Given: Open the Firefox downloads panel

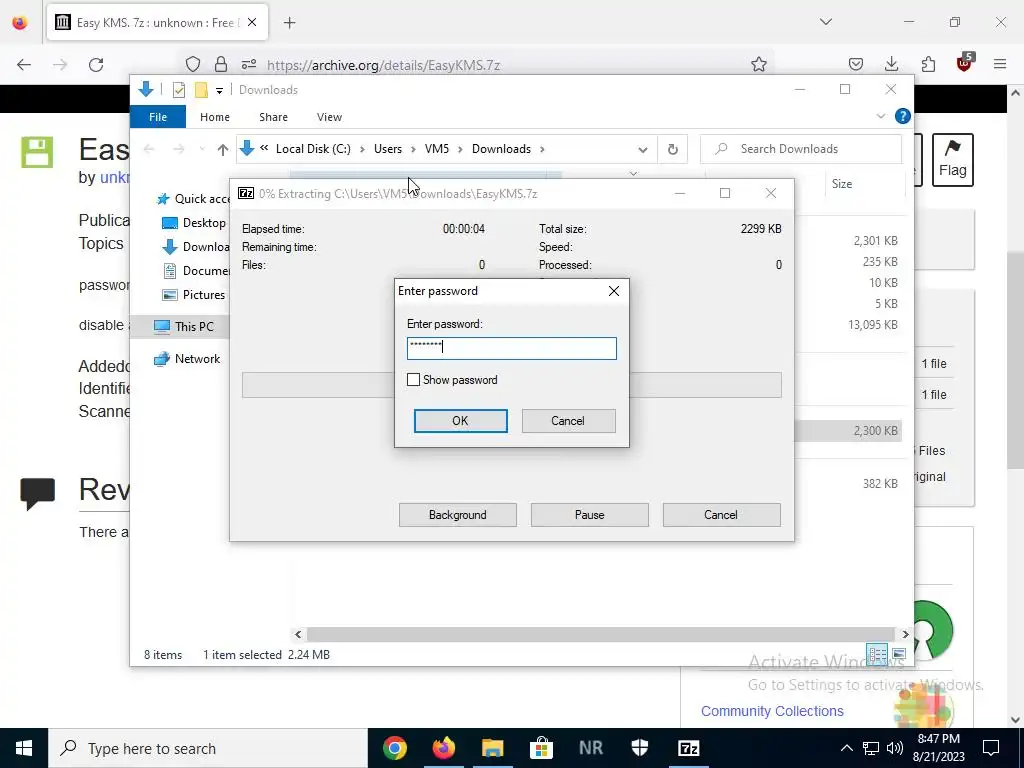Looking at the screenshot, I should 891,64.
